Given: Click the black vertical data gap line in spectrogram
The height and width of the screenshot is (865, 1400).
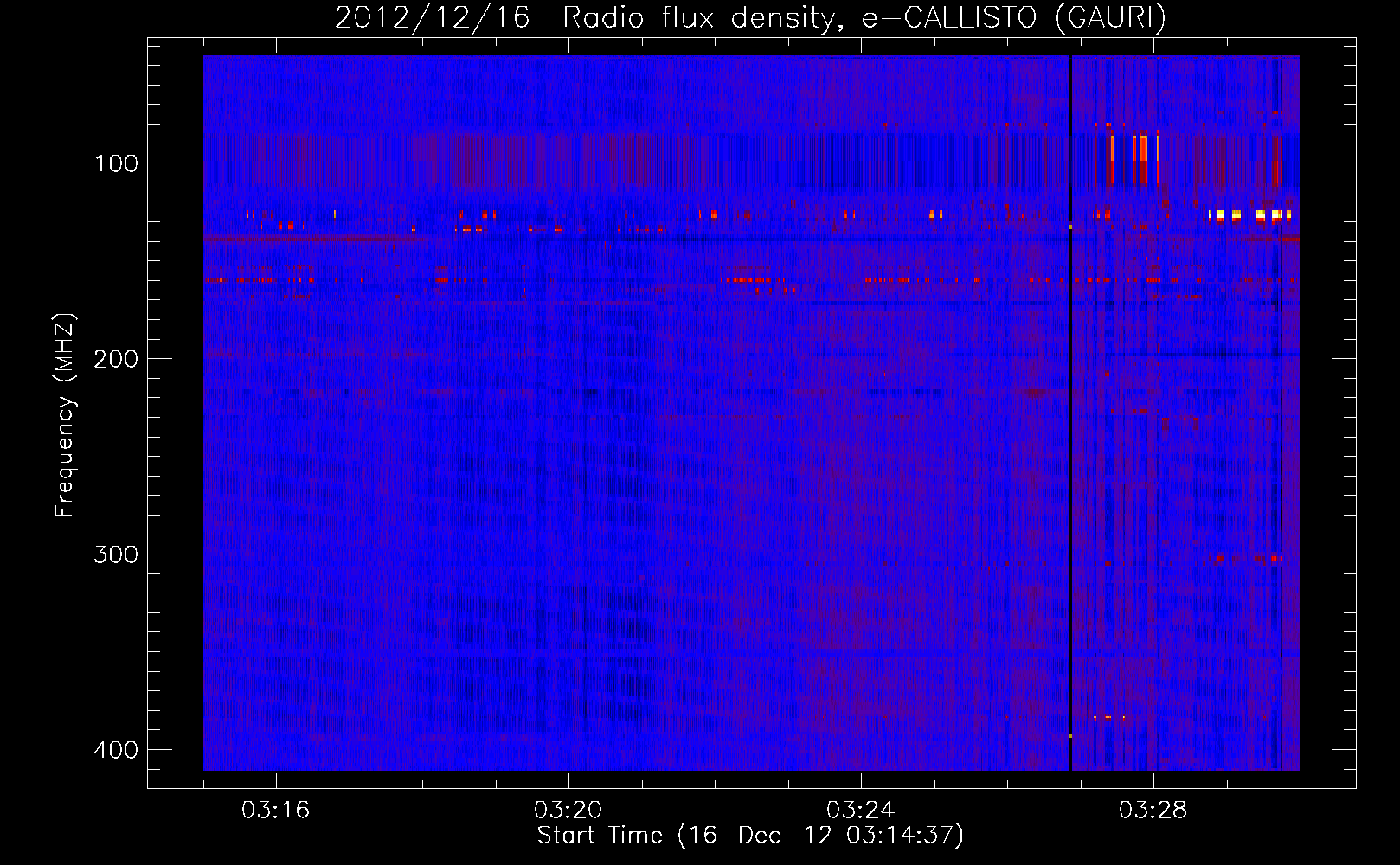Looking at the screenshot, I should point(1070,413).
